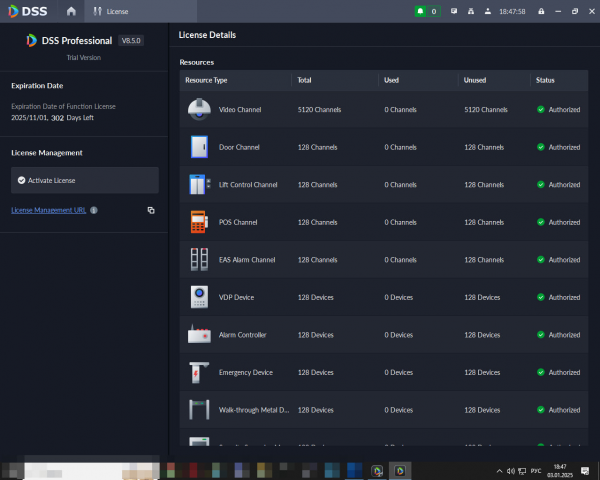Select the Lift Control Channel row label
Viewport: 600px width, 480px height.
point(248,184)
